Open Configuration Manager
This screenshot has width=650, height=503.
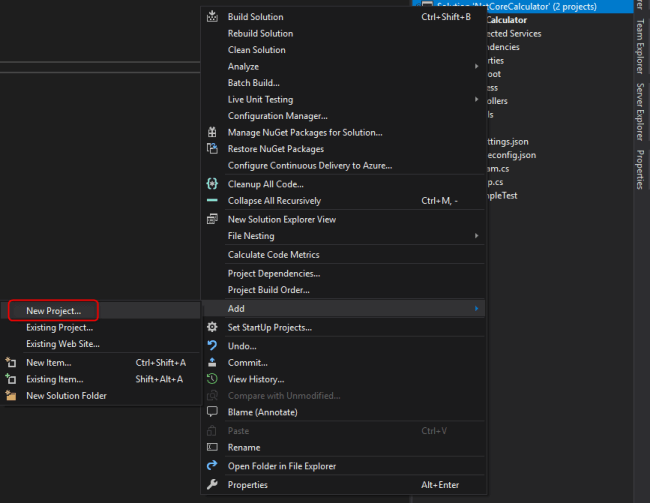point(277,116)
